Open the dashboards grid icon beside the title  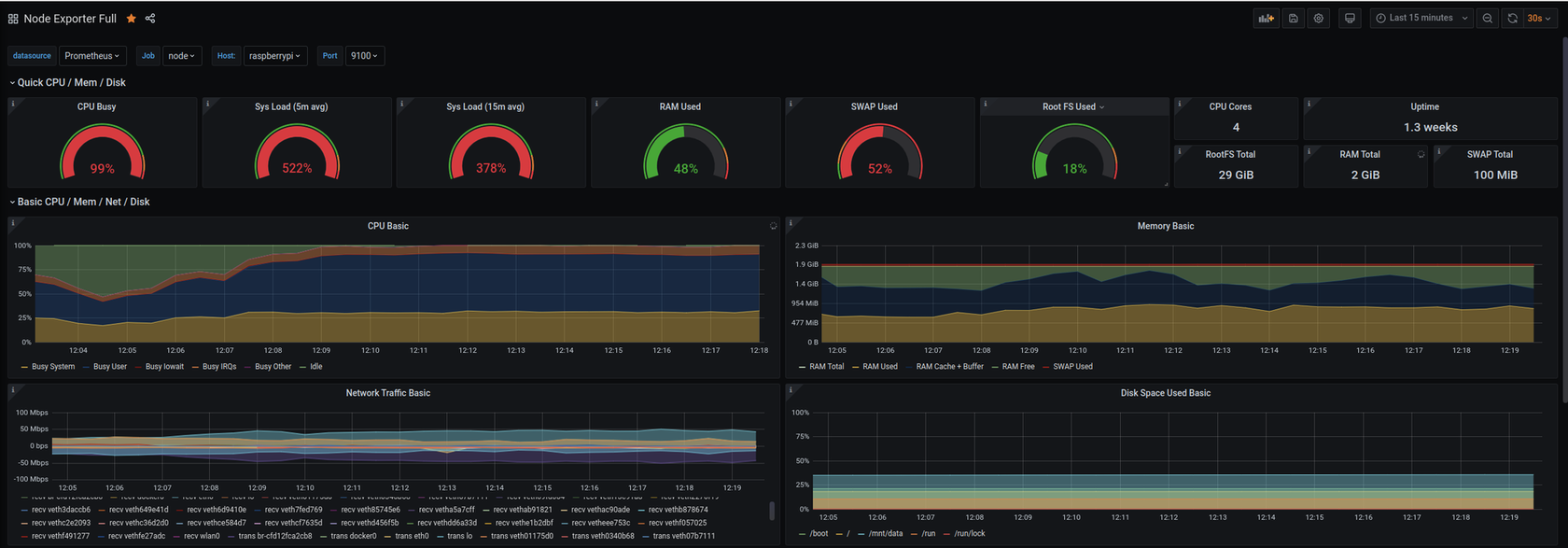pos(13,19)
